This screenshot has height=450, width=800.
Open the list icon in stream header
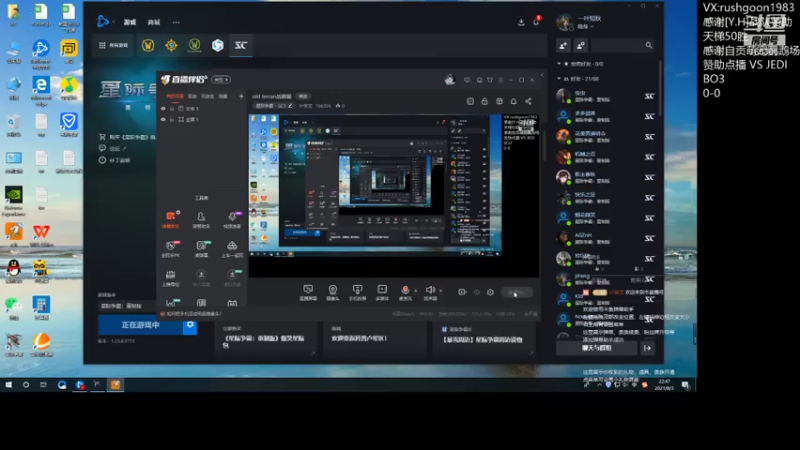click(470, 101)
